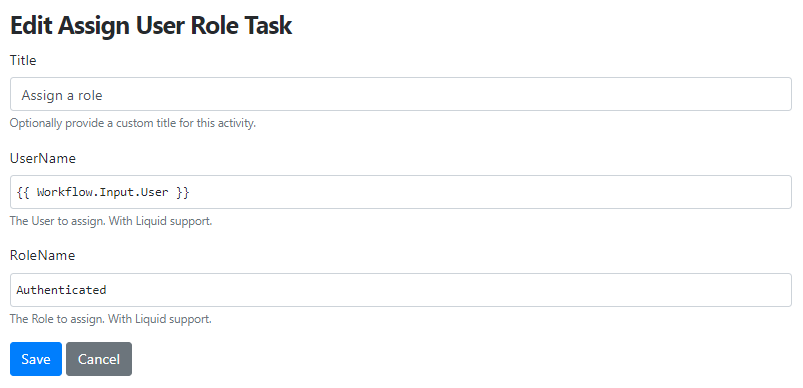Click the Title field label

coord(23,60)
